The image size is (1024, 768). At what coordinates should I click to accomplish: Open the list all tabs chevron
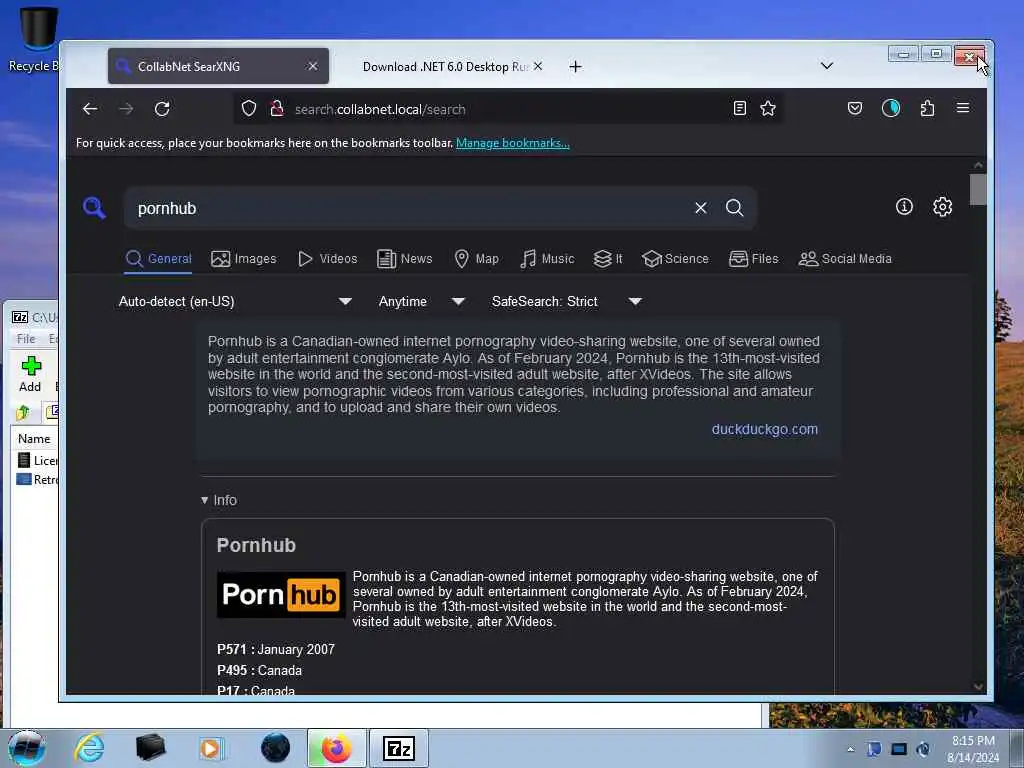tap(827, 66)
